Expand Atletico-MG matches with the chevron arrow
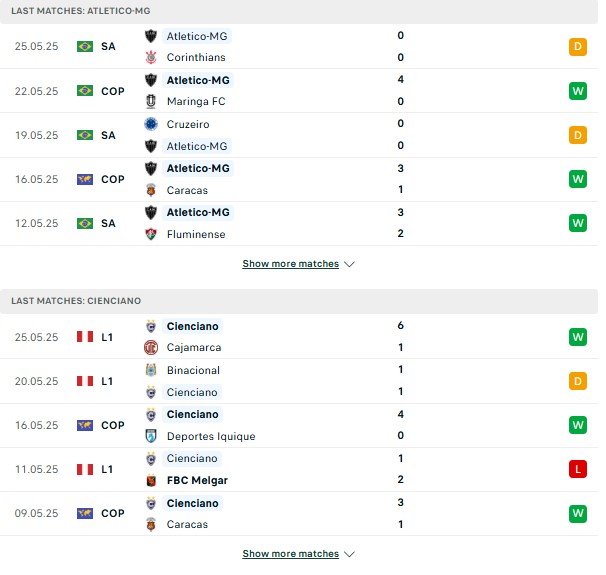606x575 pixels. (x=349, y=264)
